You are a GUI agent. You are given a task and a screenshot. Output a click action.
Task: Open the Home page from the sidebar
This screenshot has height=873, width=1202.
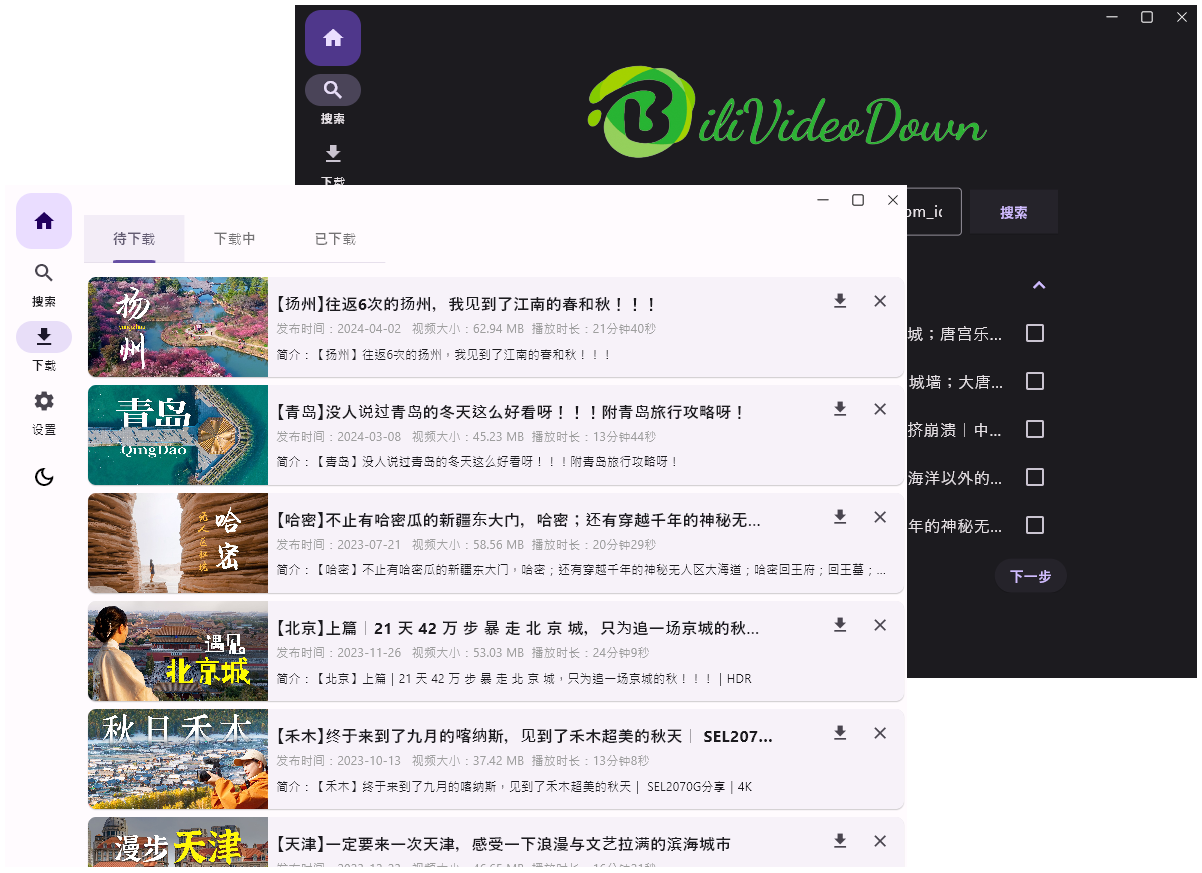click(44, 221)
